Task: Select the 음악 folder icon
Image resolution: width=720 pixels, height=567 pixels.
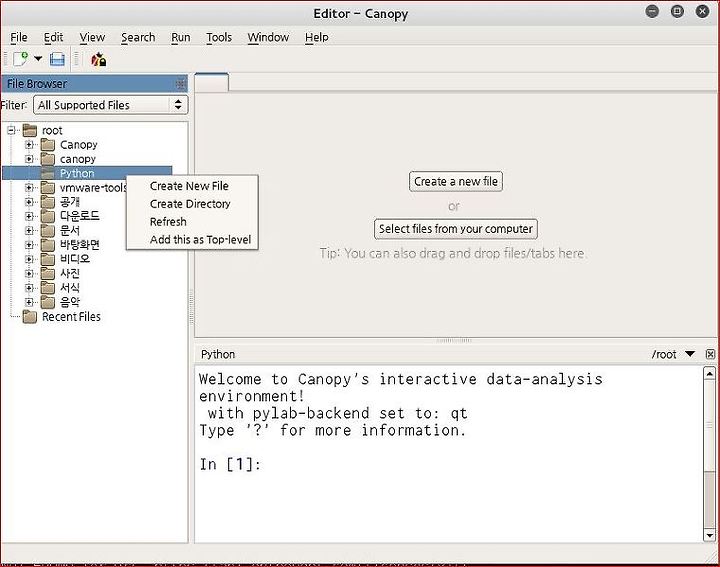Action: 48,302
